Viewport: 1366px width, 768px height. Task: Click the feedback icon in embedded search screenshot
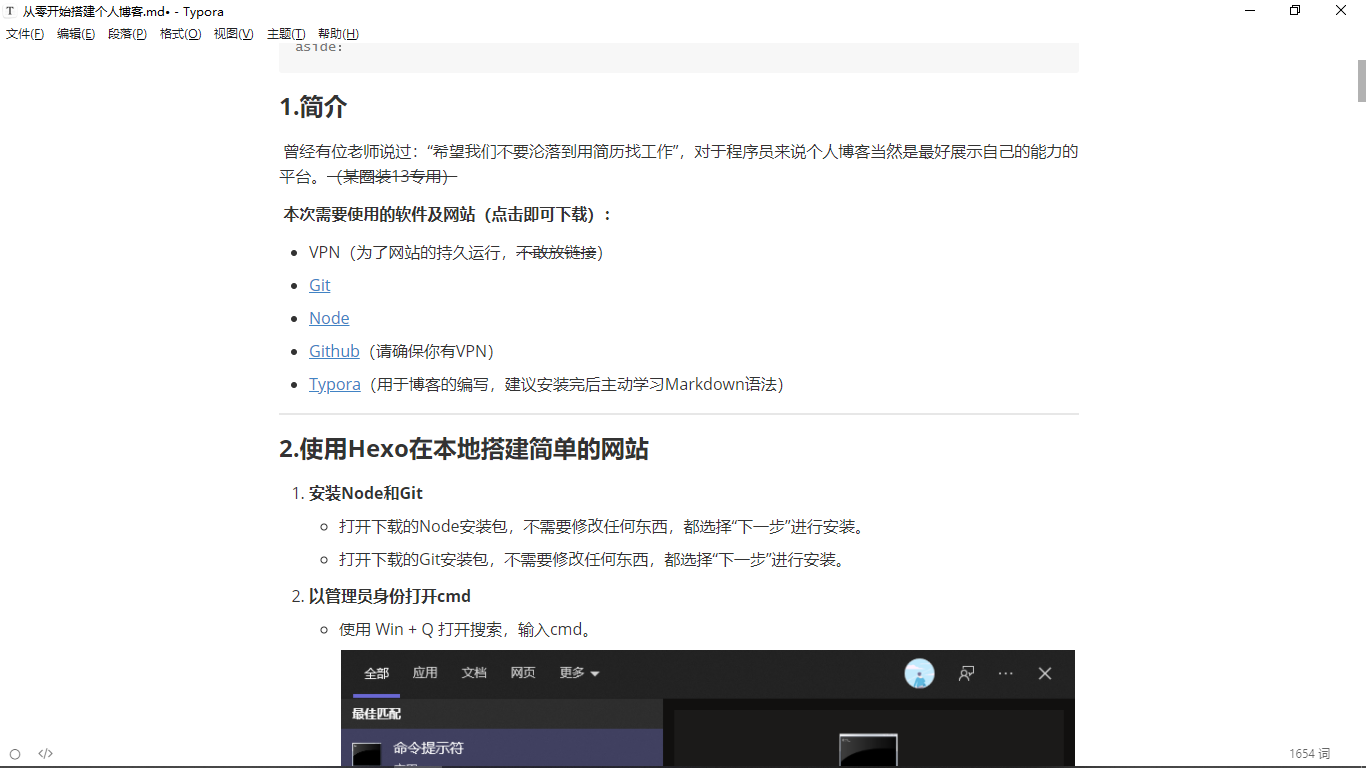tap(966, 674)
